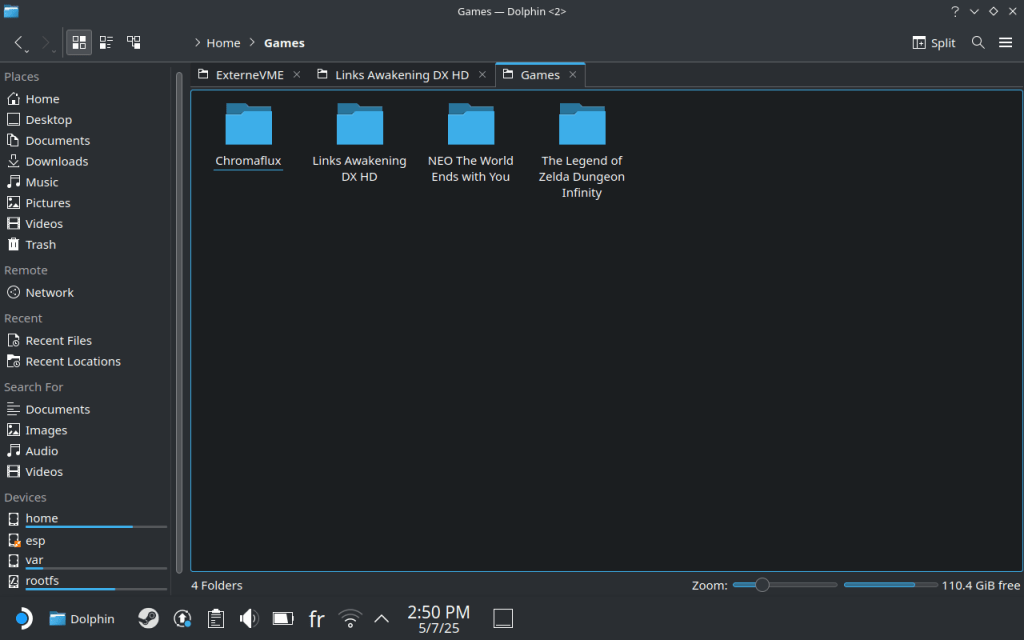The height and width of the screenshot is (640, 1024).
Task: Open rootfs device in sidebar
Action: (43, 581)
